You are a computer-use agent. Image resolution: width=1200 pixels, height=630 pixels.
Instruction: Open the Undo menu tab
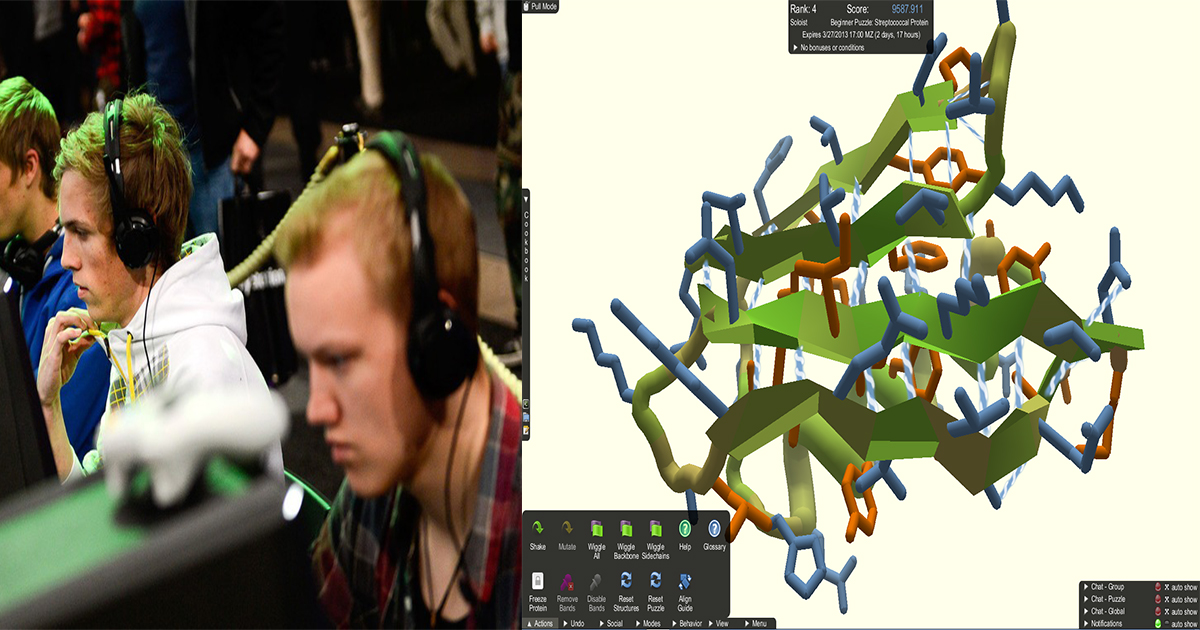coord(576,623)
